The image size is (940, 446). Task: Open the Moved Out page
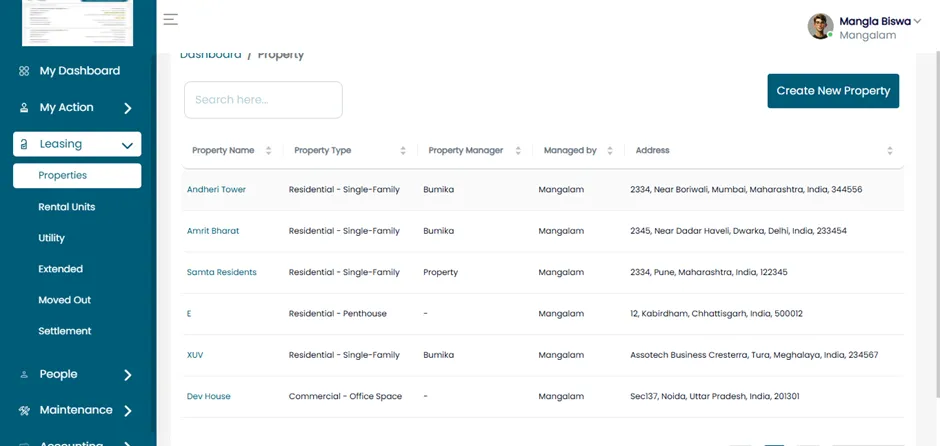tap(65, 300)
